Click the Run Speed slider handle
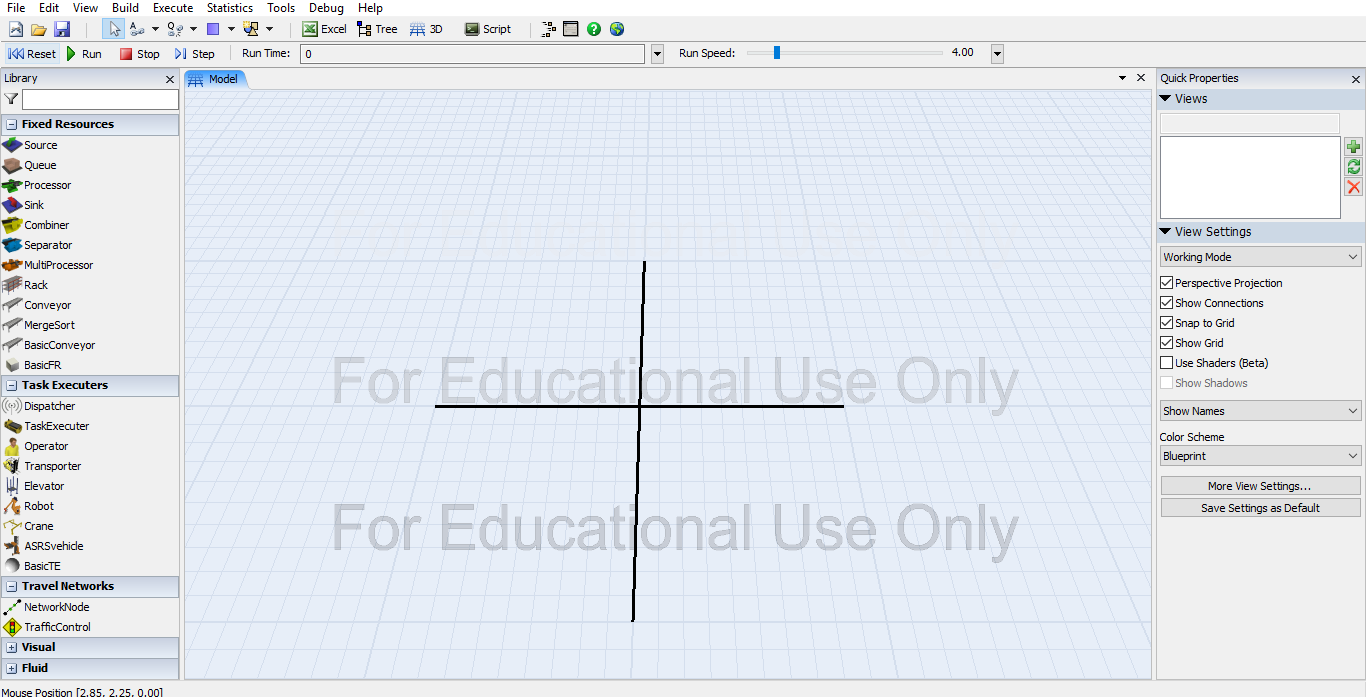 (777, 53)
